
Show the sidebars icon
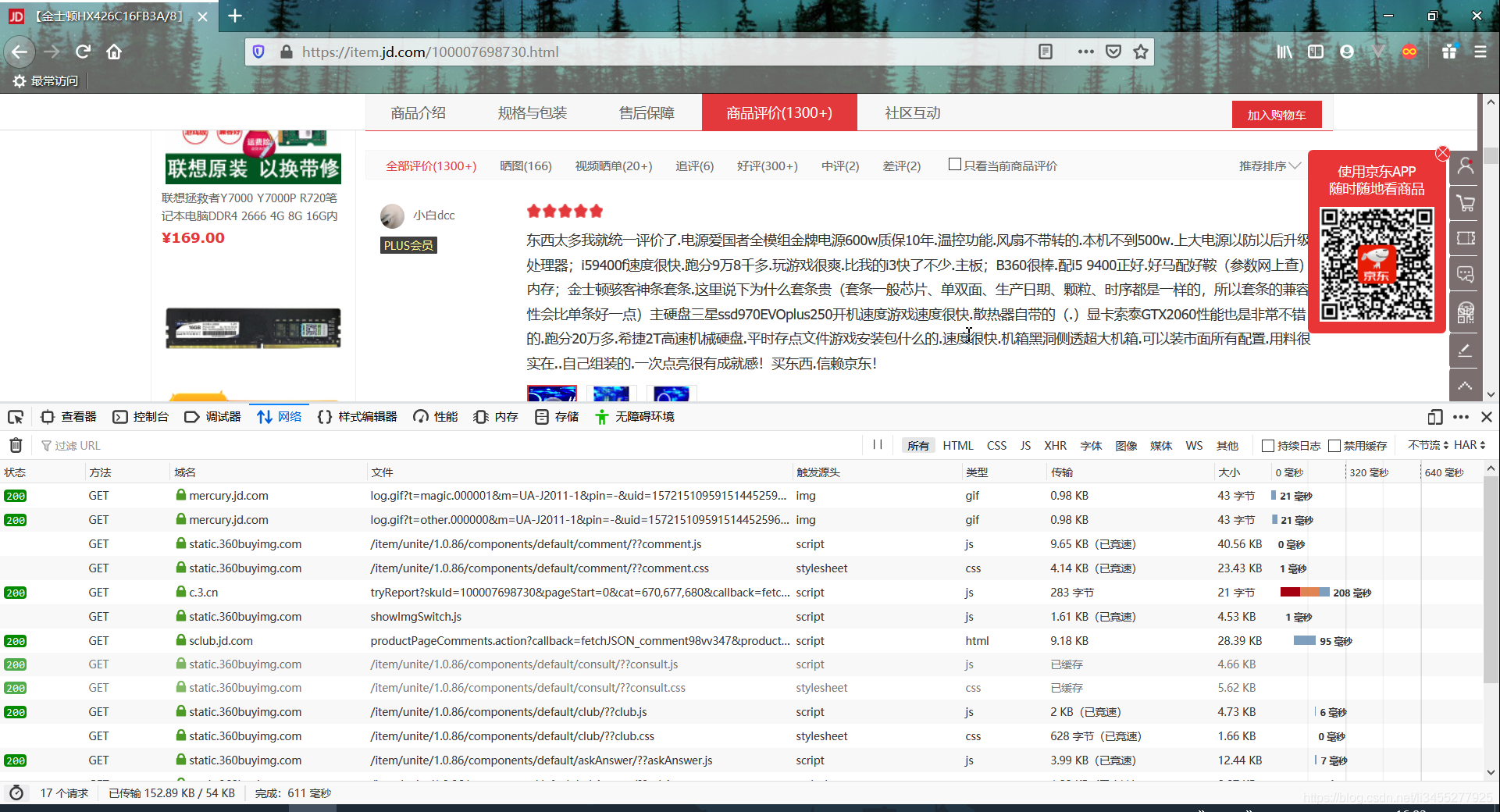point(1316,52)
